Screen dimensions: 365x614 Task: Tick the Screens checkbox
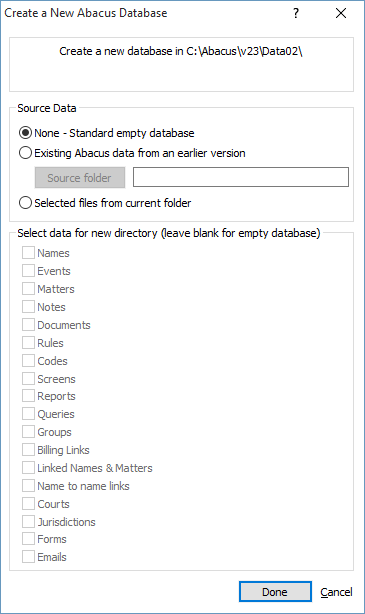(28, 379)
